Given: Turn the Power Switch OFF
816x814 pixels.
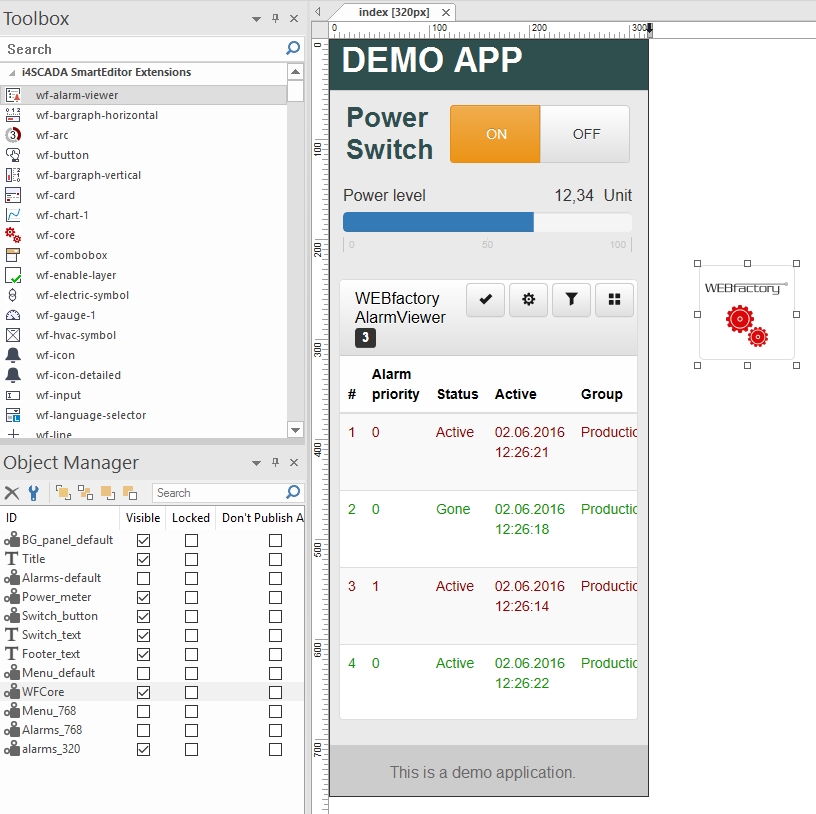Looking at the screenshot, I should click(585, 134).
